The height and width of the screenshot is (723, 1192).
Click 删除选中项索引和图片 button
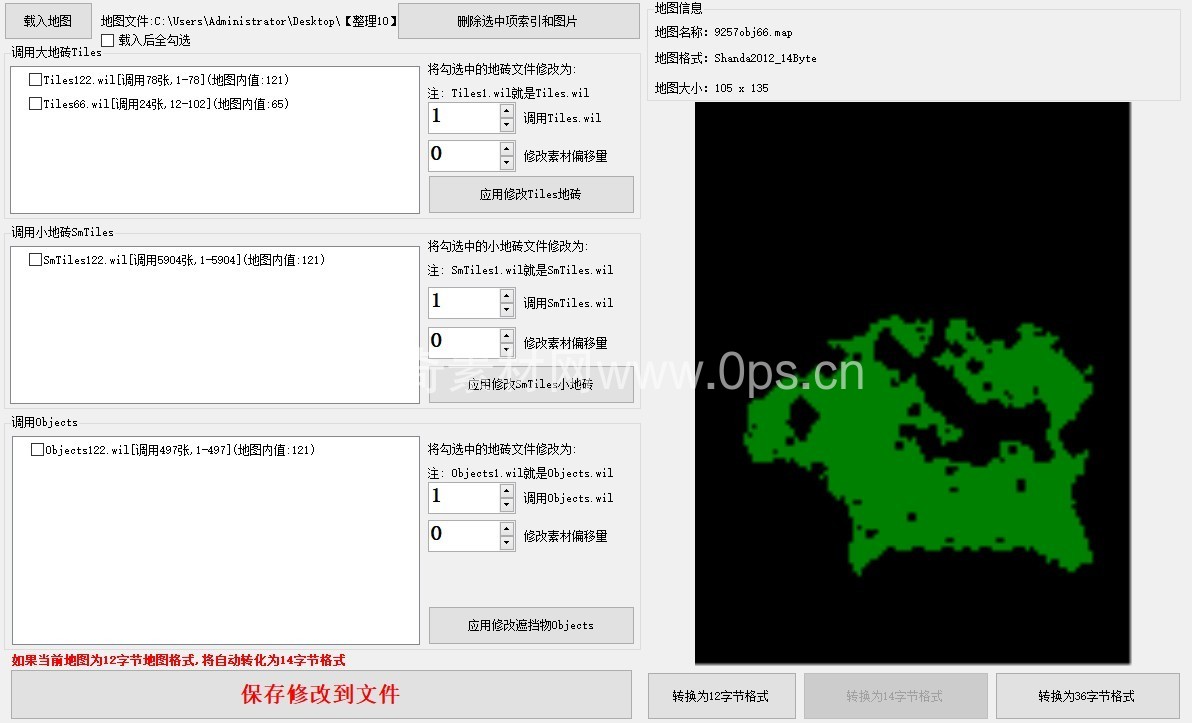pos(517,21)
